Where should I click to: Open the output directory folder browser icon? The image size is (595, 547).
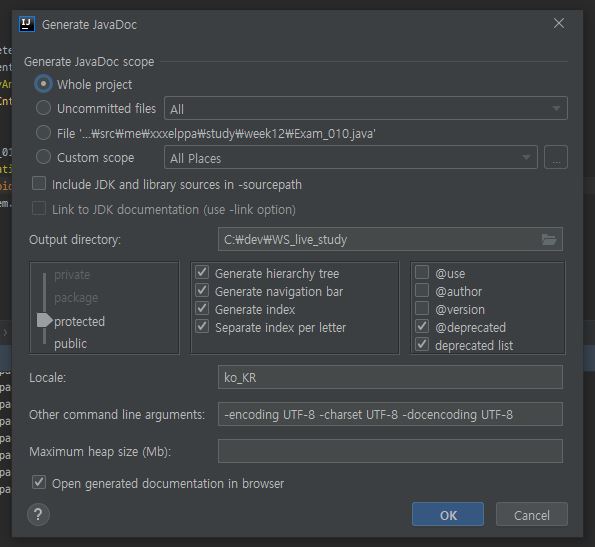coord(549,240)
